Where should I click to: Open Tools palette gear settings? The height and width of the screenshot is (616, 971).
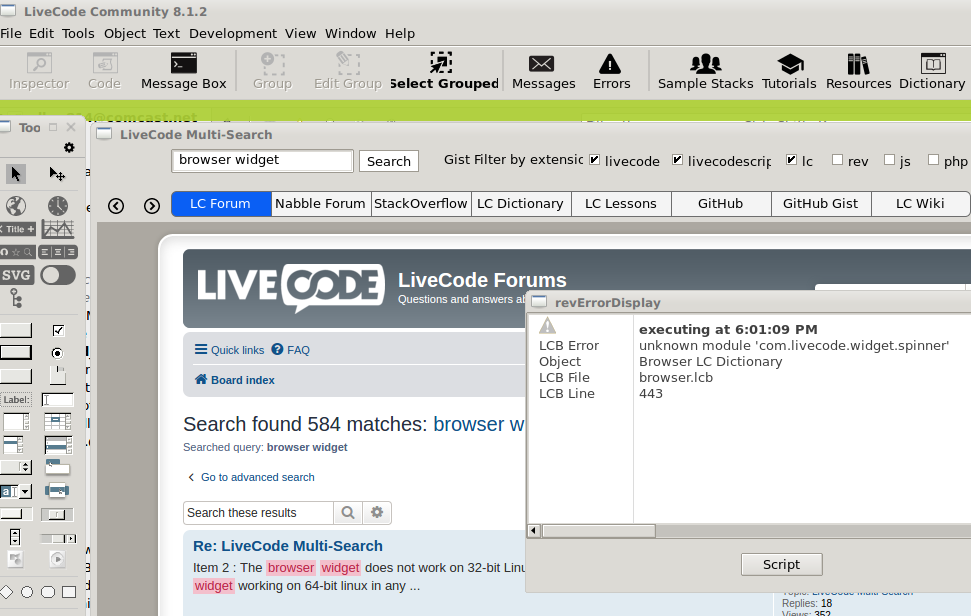pos(69,147)
